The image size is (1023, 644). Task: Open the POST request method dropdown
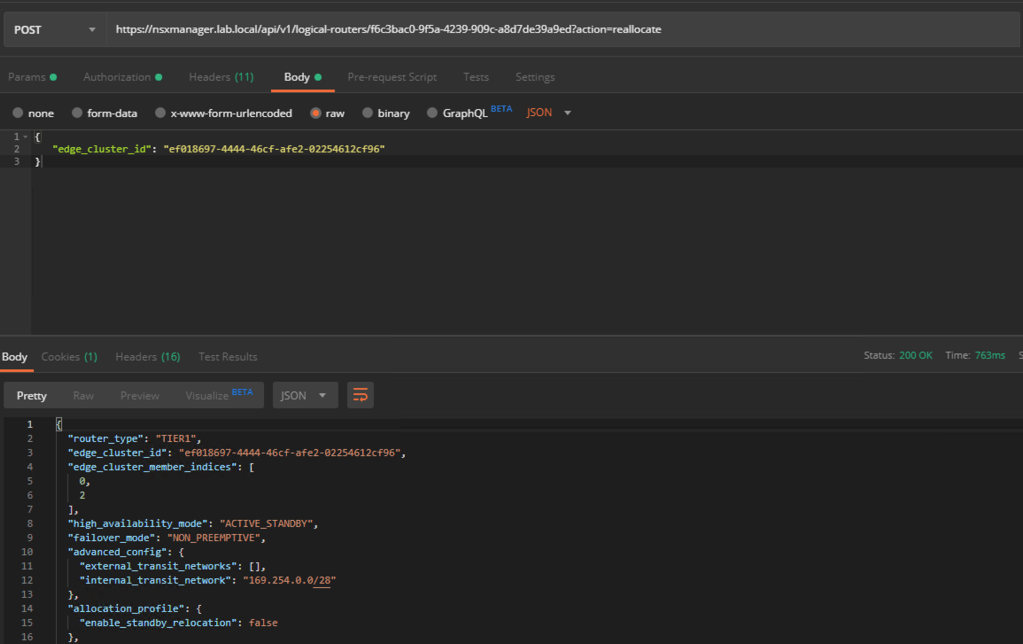coord(55,29)
